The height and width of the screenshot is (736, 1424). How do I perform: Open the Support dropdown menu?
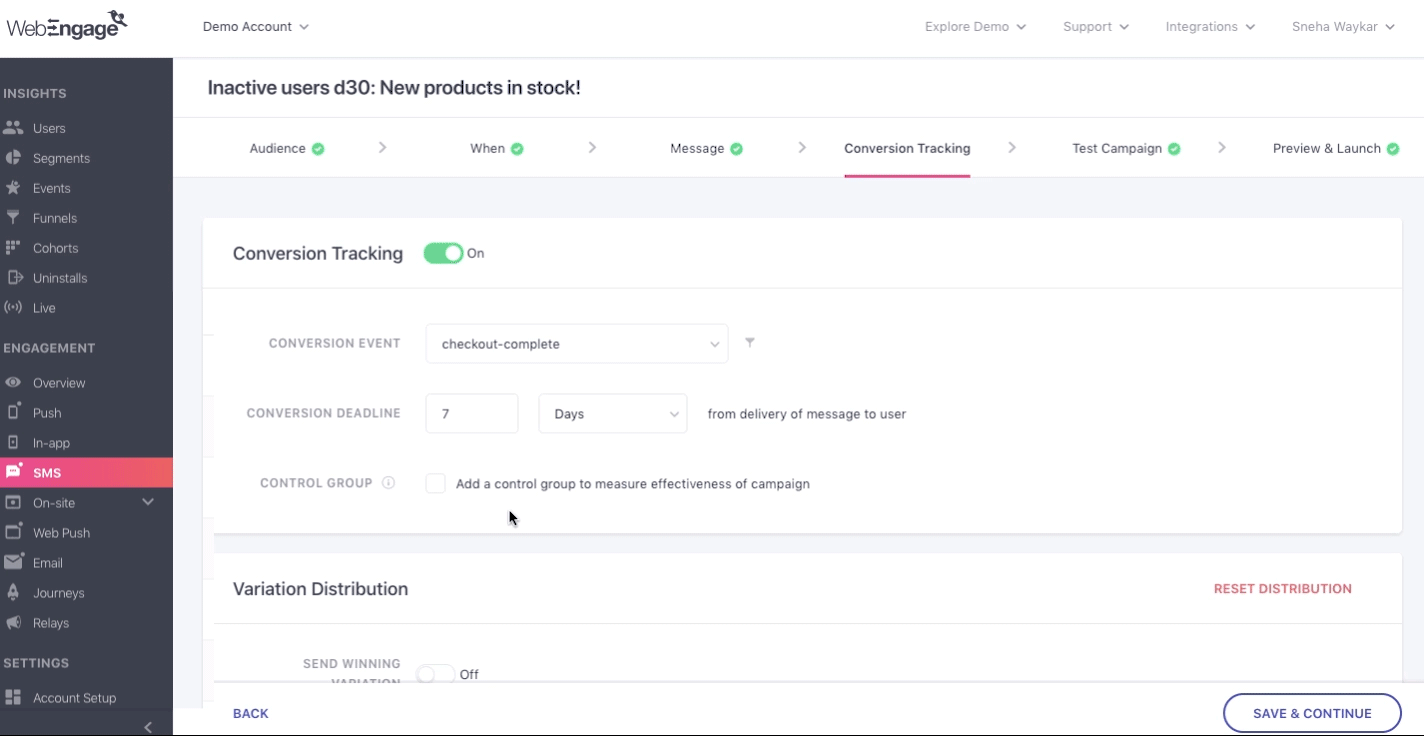tap(1096, 27)
